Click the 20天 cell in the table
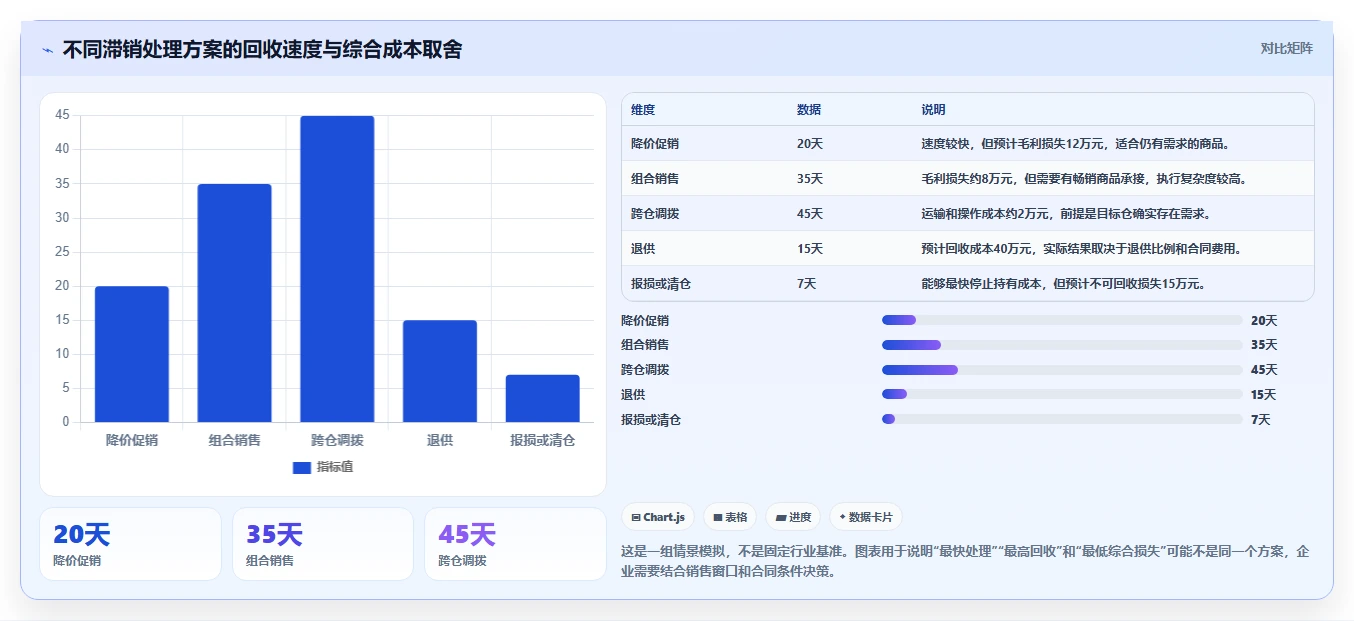Viewport: 1354px width, 621px height. point(810,144)
